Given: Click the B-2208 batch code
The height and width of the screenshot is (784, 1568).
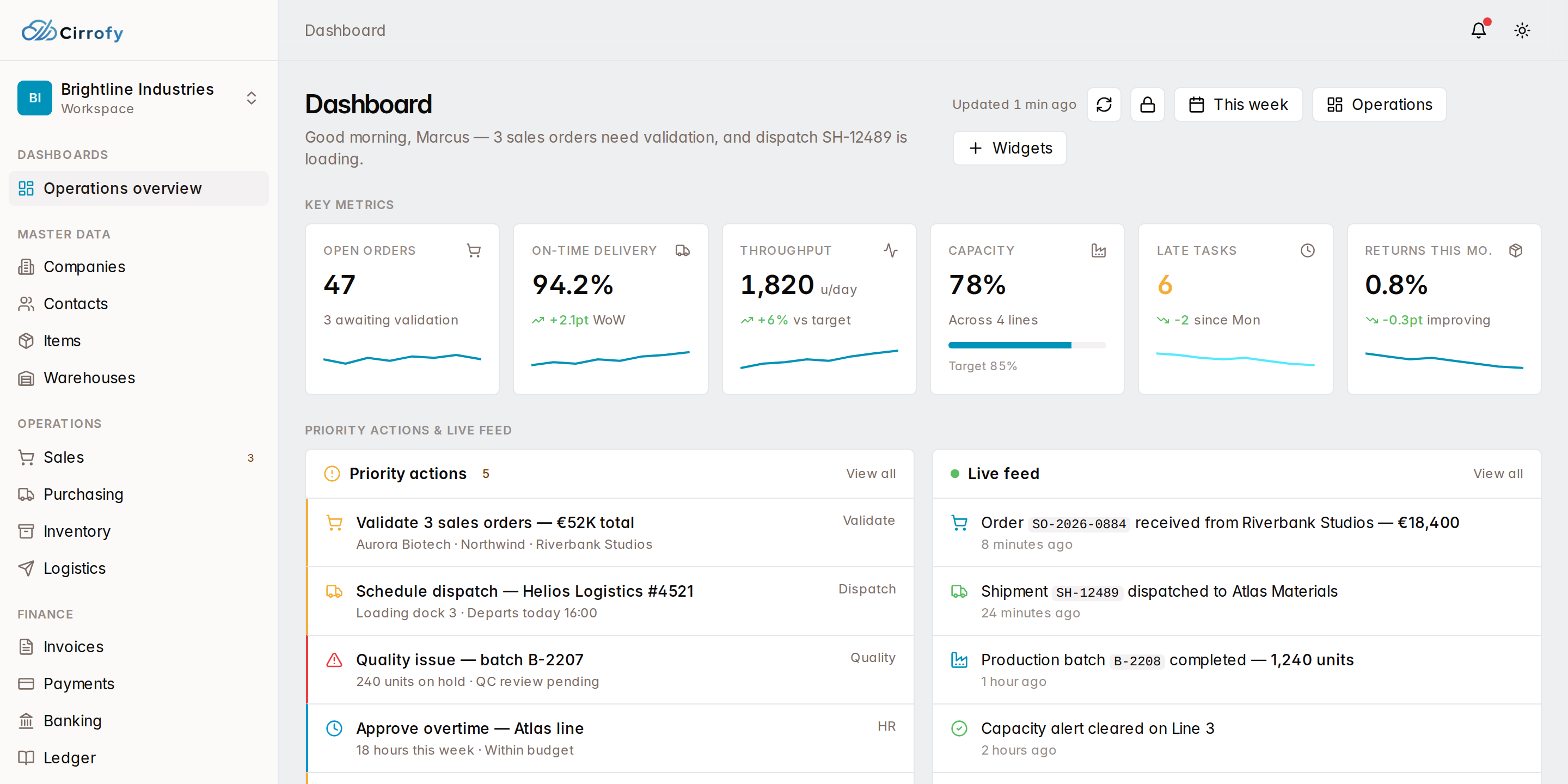Looking at the screenshot, I should point(1136,661).
